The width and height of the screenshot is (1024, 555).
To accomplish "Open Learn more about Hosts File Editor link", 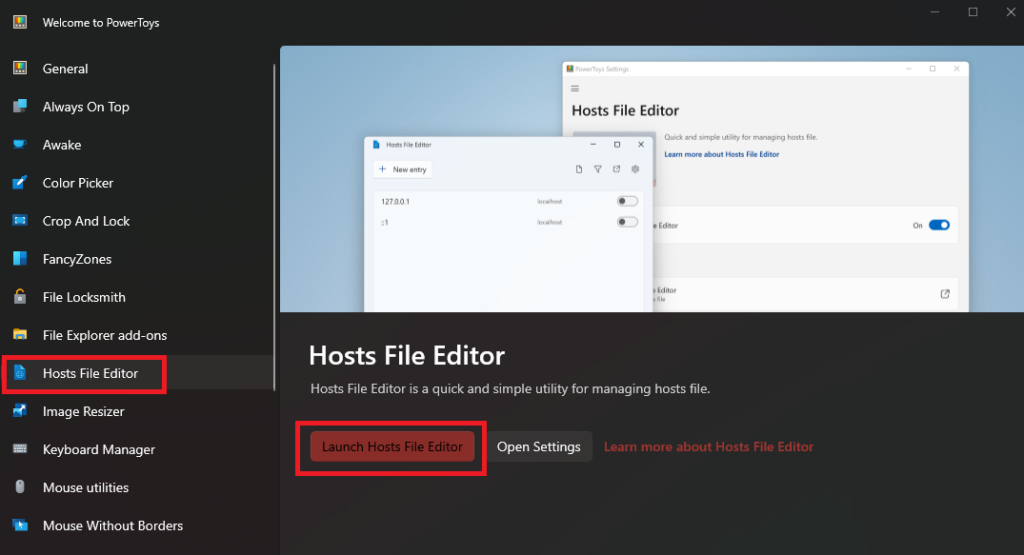I will (x=709, y=447).
